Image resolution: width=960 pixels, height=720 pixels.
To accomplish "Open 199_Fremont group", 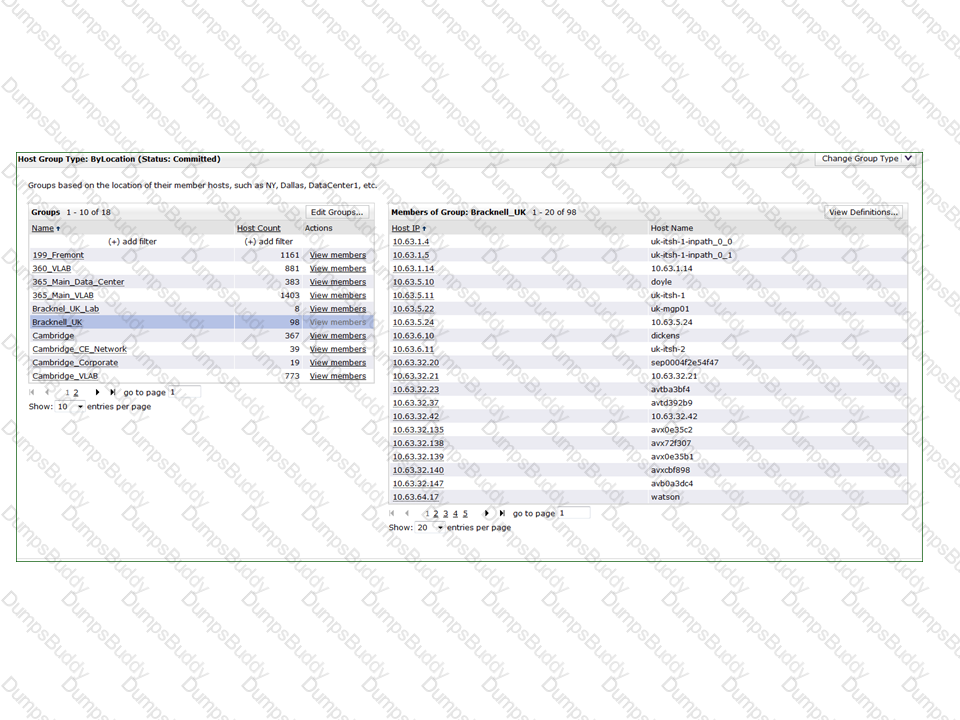I will pos(58,255).
